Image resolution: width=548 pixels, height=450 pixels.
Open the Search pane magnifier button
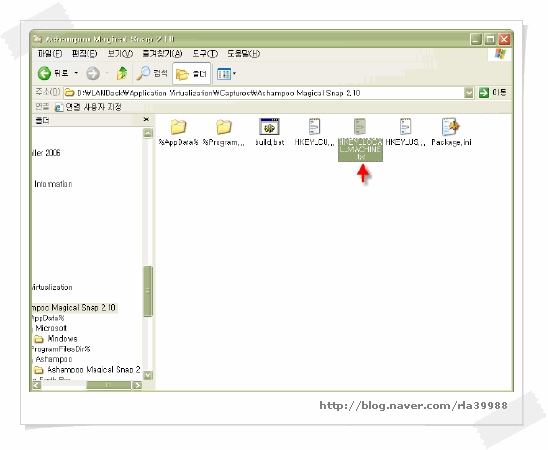pyautogui.click(x=152, y=73)
